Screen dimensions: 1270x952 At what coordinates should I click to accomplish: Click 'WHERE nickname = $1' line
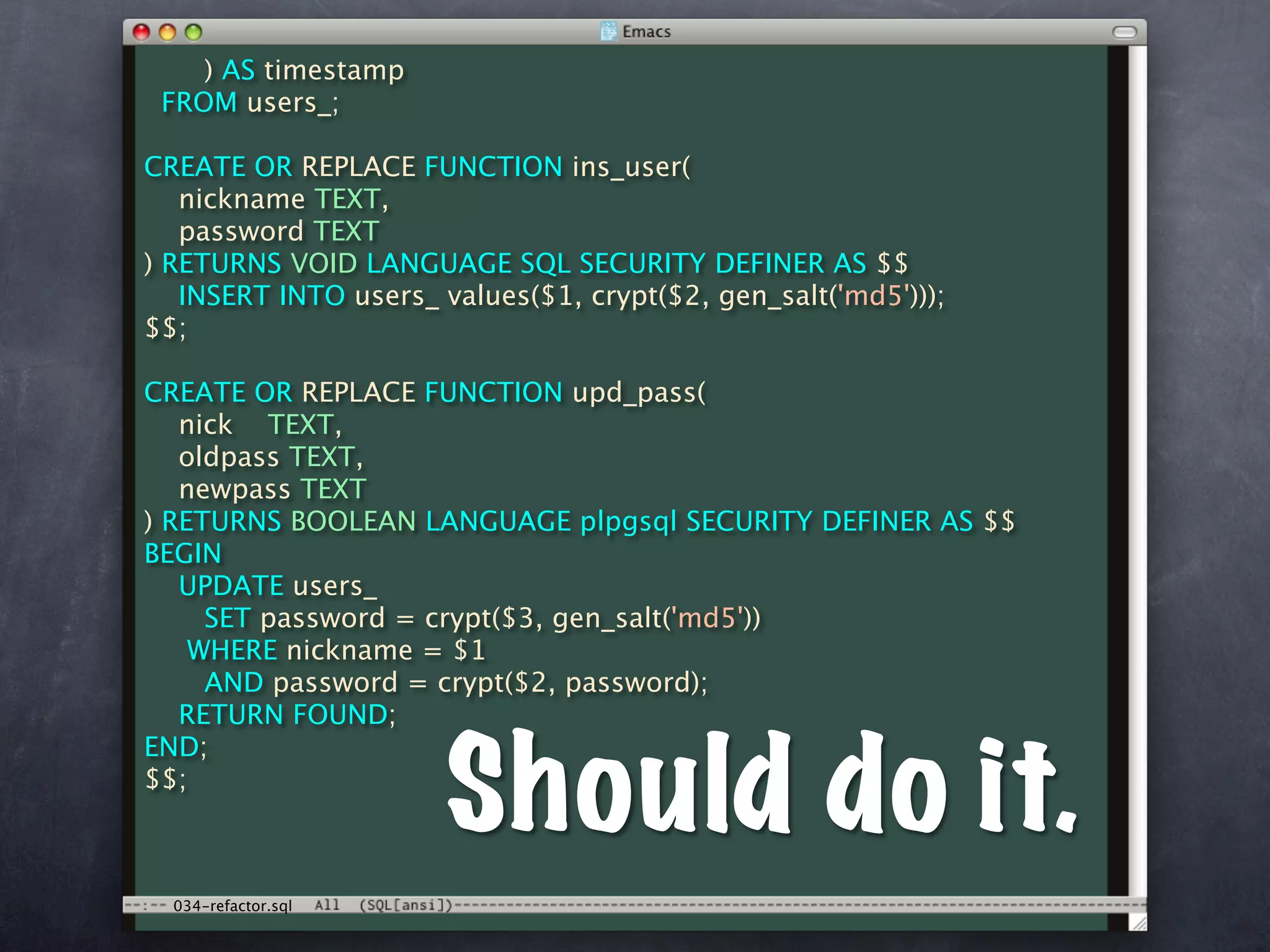[x=336, y=650]
